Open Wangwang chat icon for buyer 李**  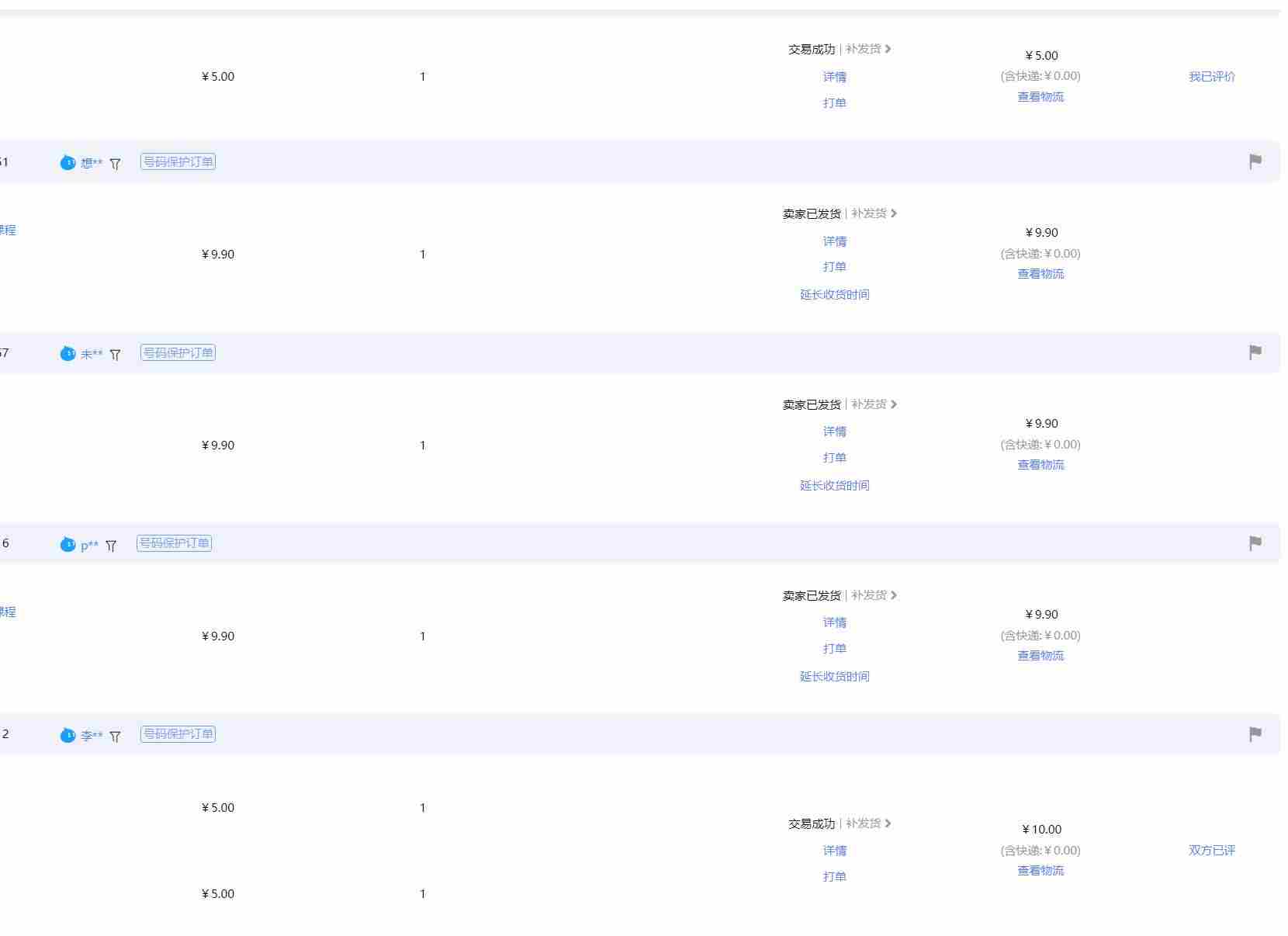click(x=68, y=735)
